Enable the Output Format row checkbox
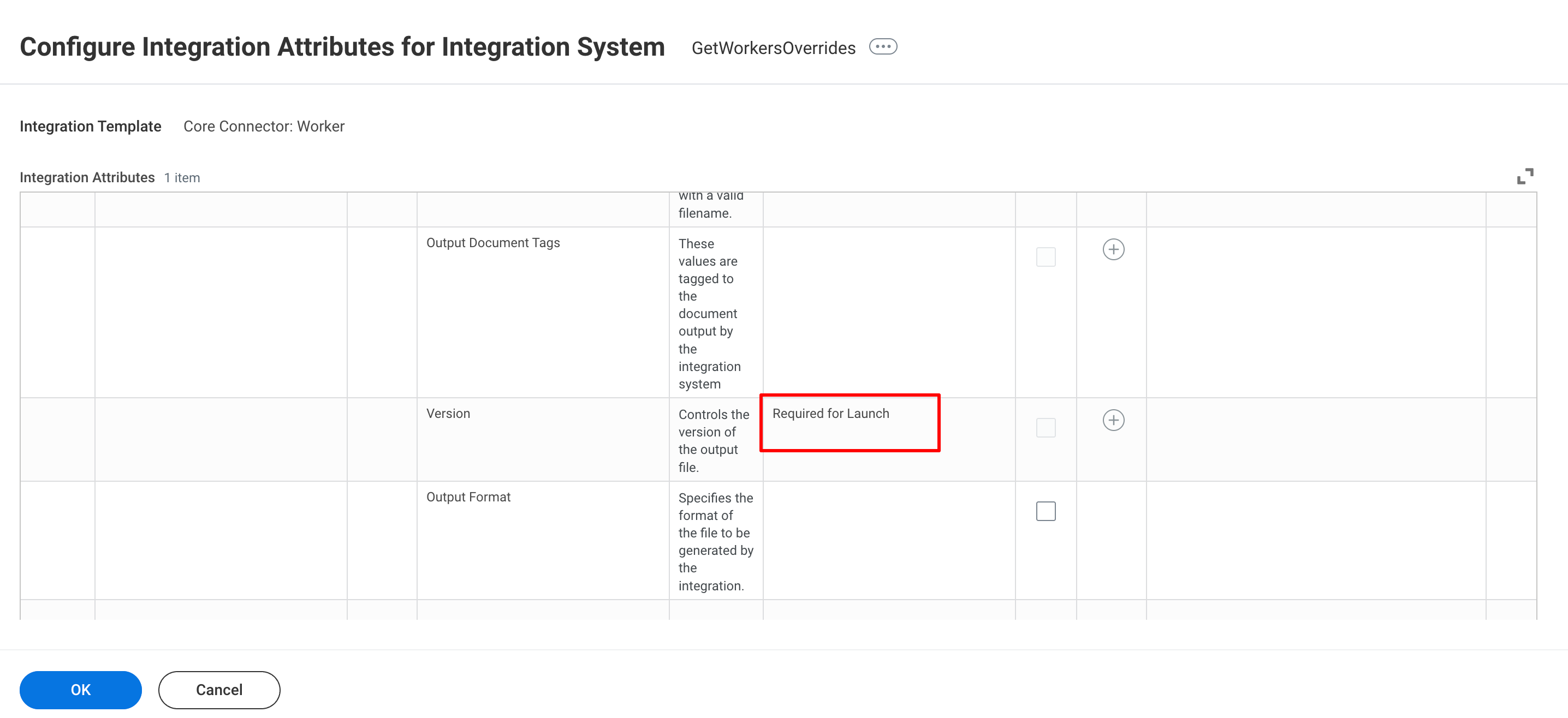The height and width of the screenshot is (718, 1568). coord(1045,511)
